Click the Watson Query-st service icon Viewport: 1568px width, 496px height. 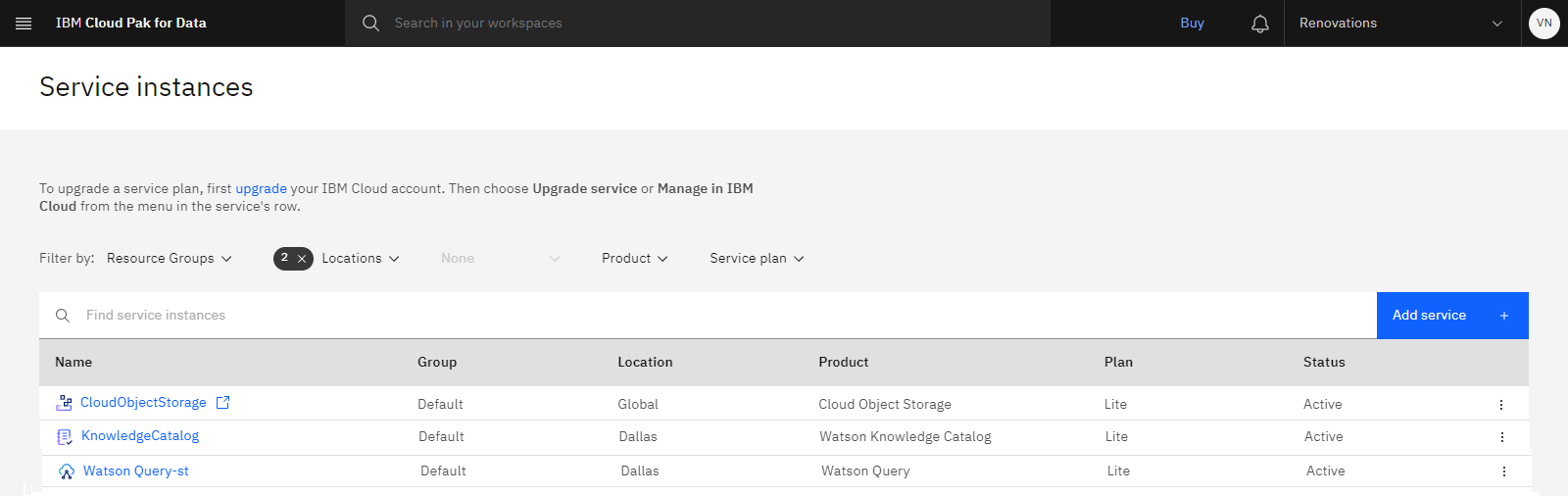click(67, 471)
